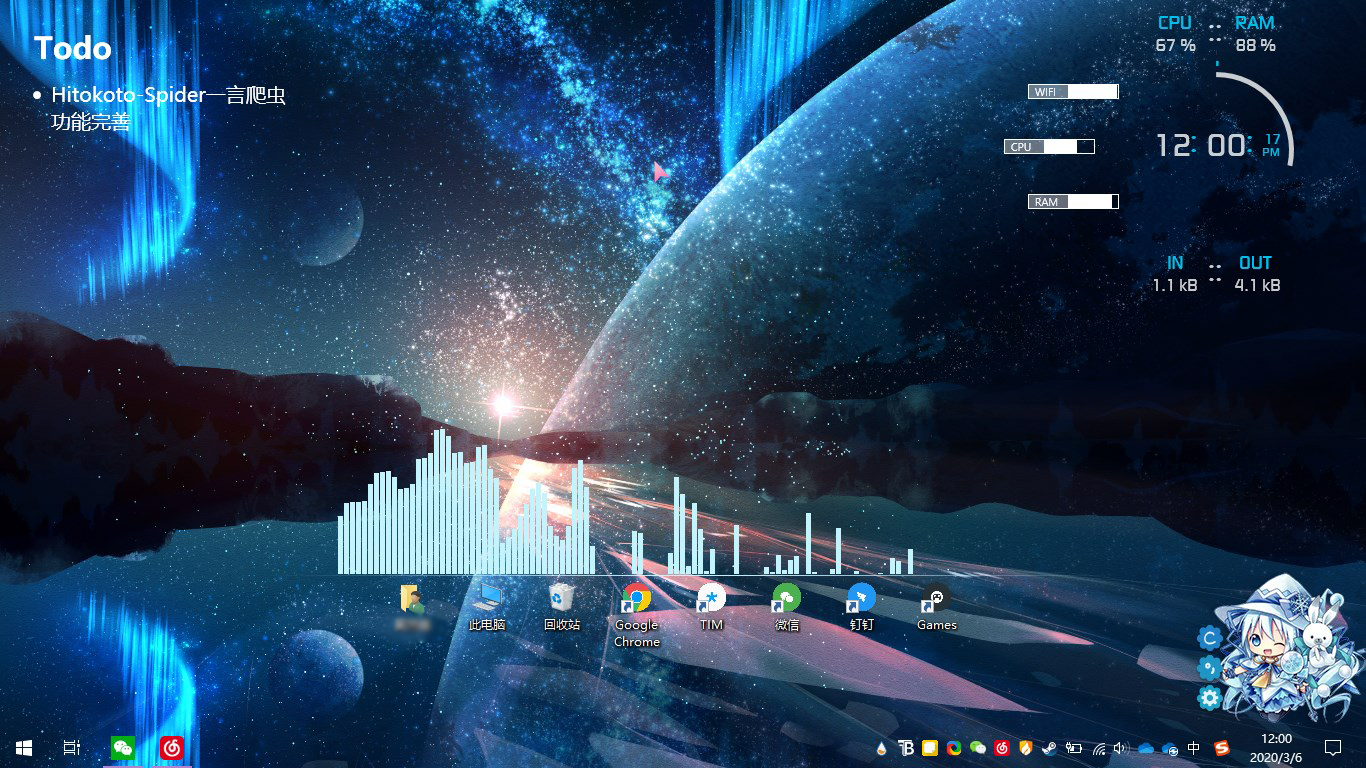
Task: Open Task View on the taskbar
Action: tap(72, 747)
